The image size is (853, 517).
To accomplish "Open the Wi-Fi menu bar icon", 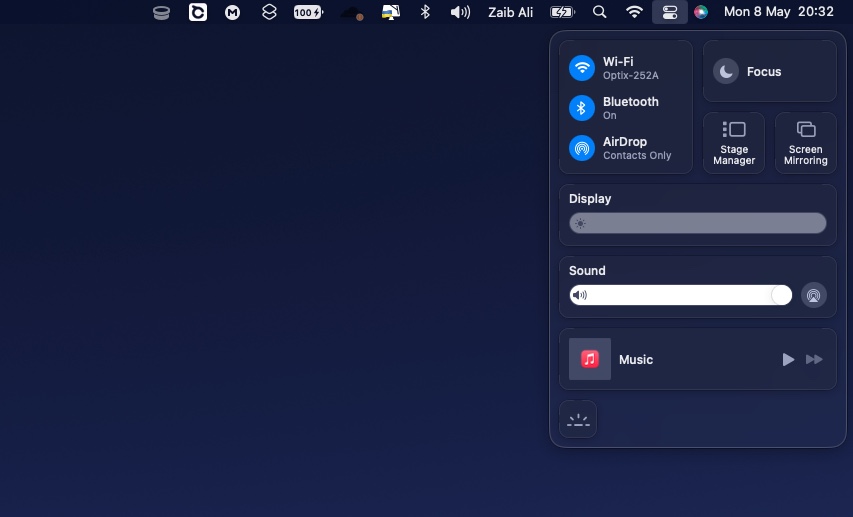I will pyautogui.click(x=634, y=12).
